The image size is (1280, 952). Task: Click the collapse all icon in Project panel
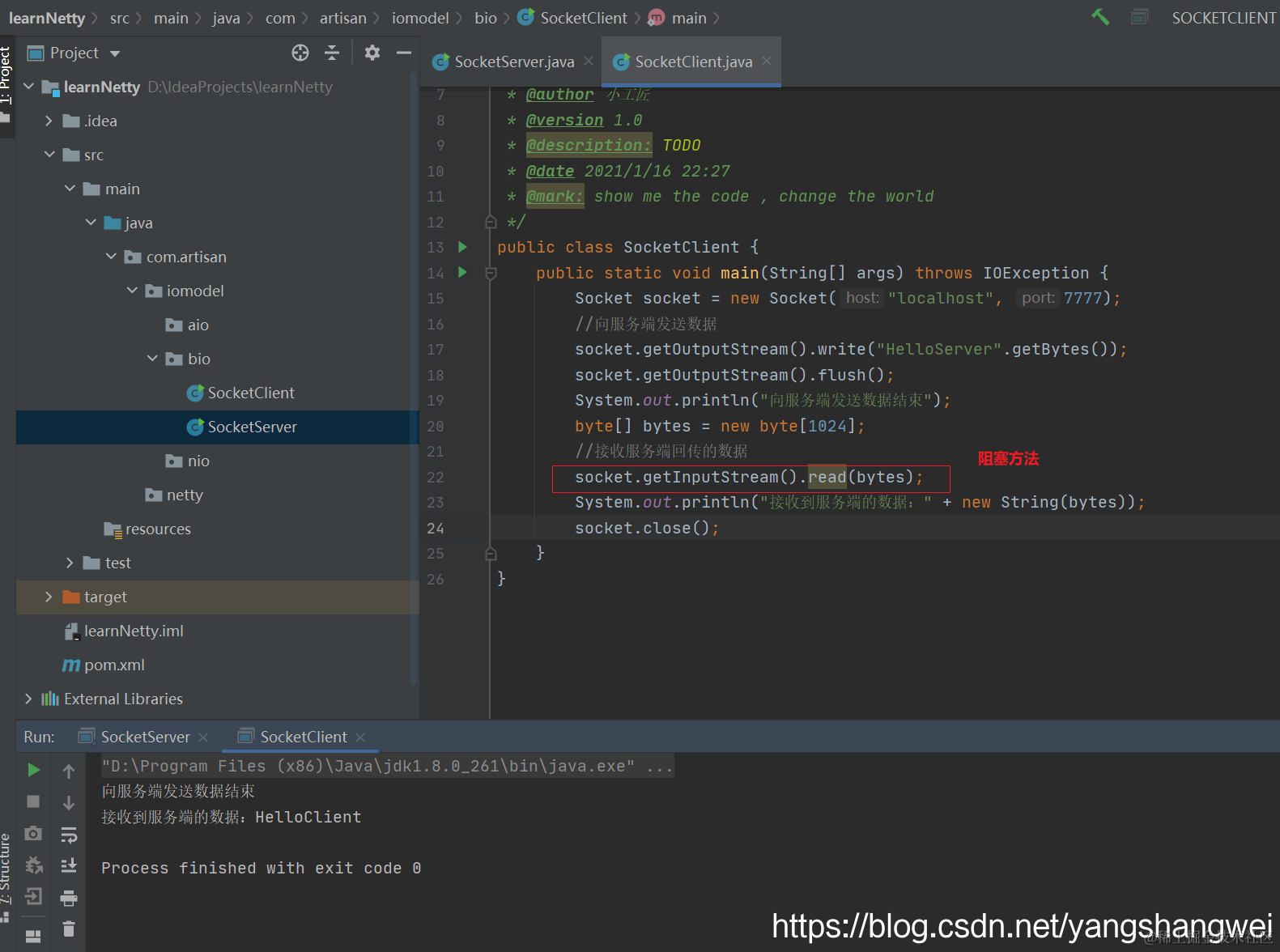click(x=332, y=53)
